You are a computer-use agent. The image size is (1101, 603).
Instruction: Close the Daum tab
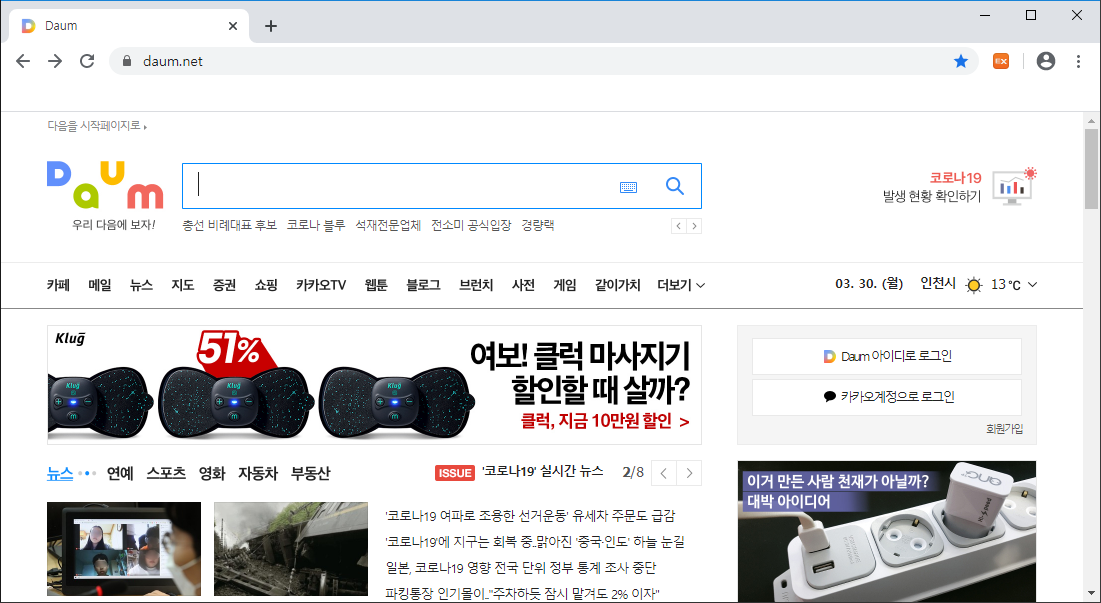tap(233, 26)
